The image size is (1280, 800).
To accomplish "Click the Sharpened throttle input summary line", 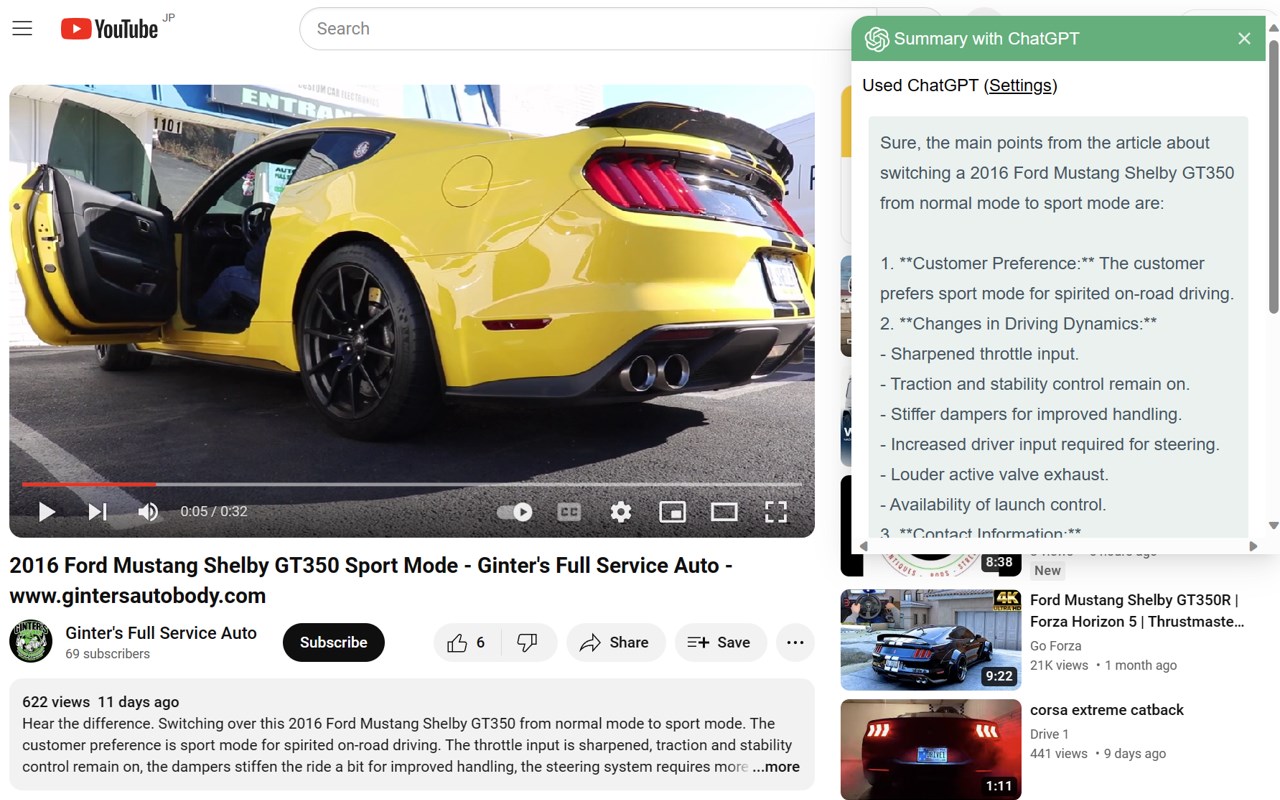I will coord(979,354).
